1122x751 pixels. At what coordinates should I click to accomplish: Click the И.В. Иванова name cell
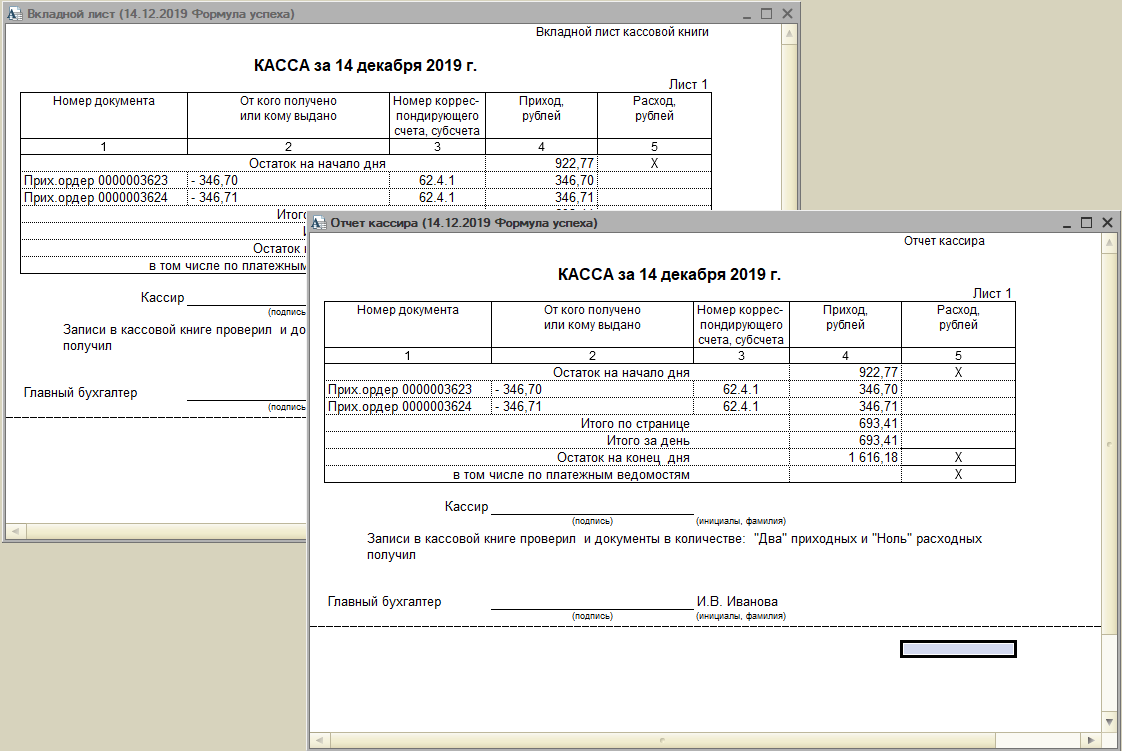(737, 602)
